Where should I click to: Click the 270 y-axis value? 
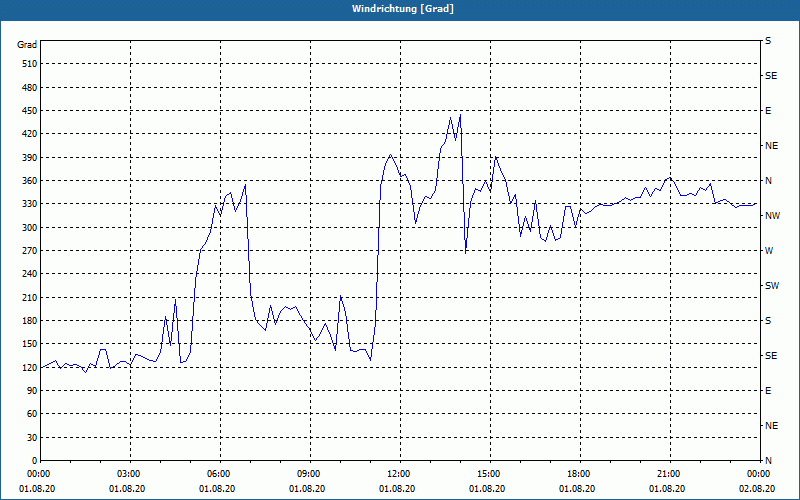[x=30, y=251]
